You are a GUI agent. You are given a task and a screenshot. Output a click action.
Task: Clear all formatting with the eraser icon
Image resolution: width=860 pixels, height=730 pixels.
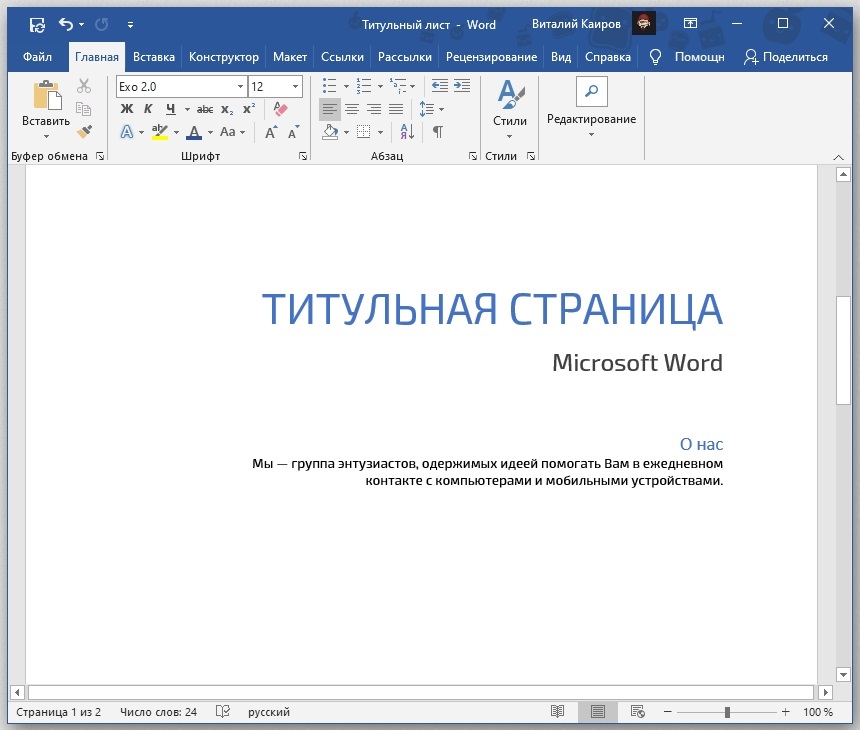click(280, 109)
